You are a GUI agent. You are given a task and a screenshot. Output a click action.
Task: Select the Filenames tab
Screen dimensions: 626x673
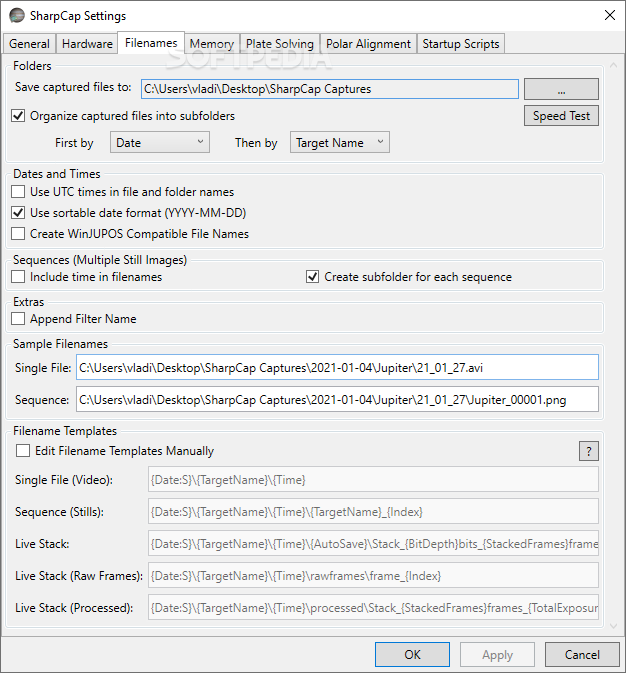click(151, 43)
